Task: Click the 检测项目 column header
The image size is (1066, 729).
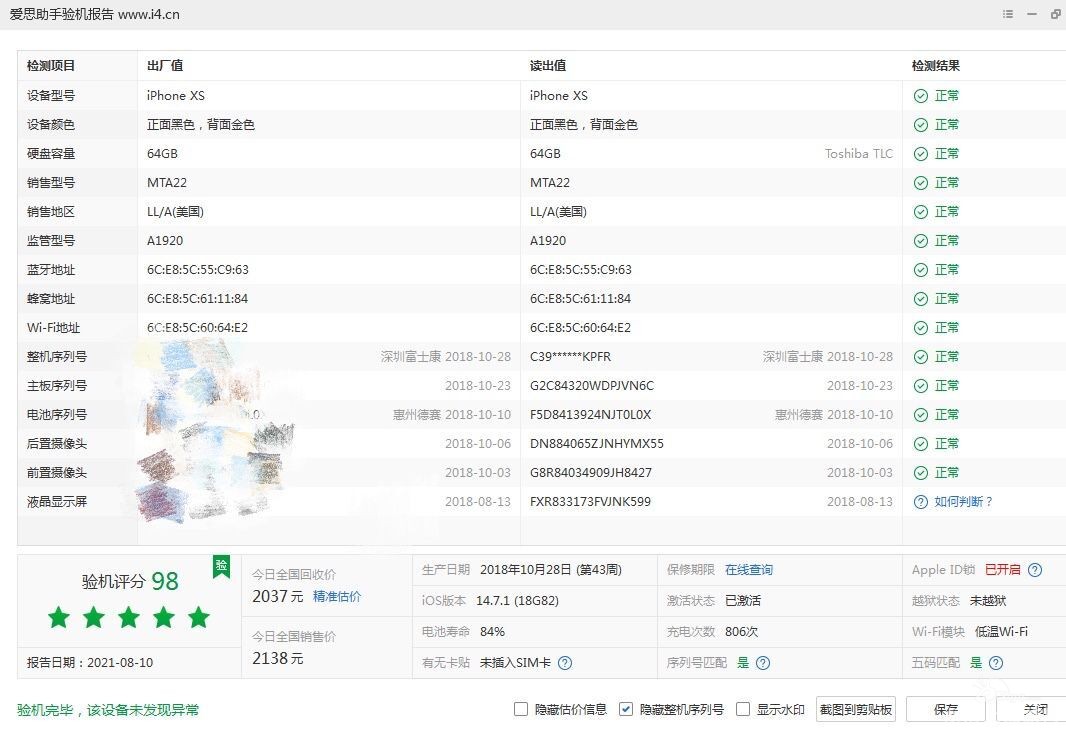Action: [x=51, y=66]
